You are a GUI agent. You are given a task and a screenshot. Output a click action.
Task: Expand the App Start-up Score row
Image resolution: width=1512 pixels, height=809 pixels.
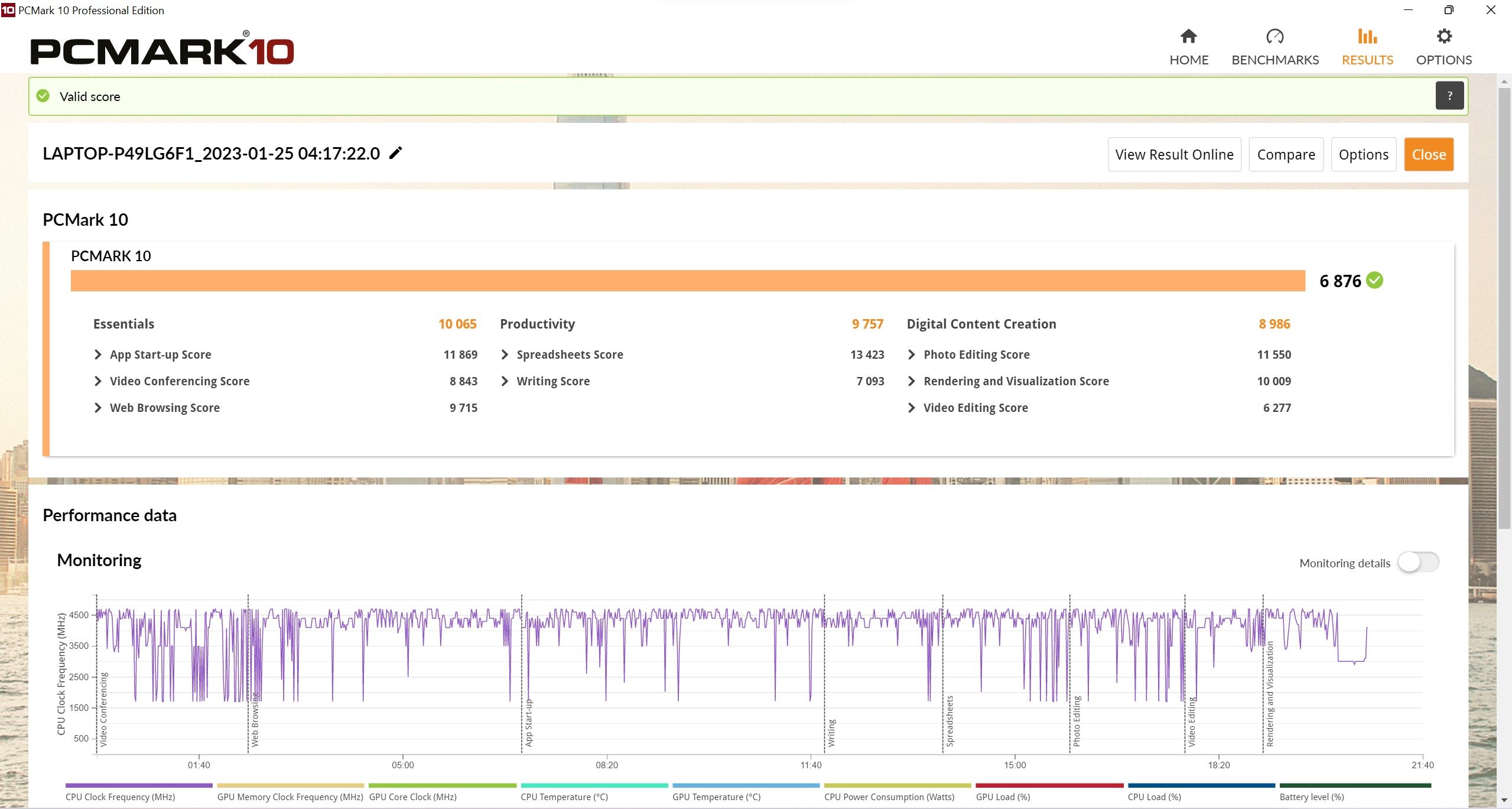click(98, 354)
